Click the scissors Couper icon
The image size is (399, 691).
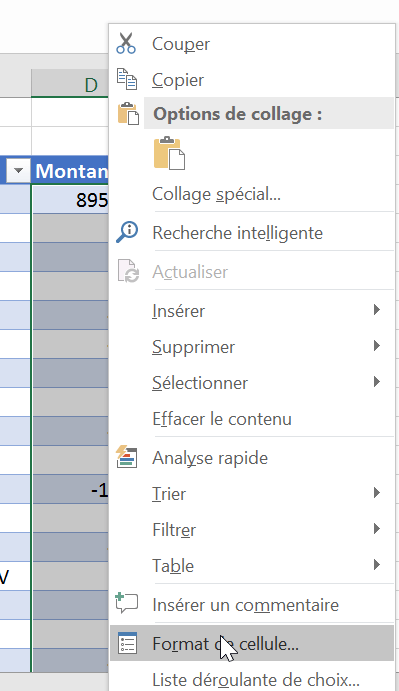(126, 44)
